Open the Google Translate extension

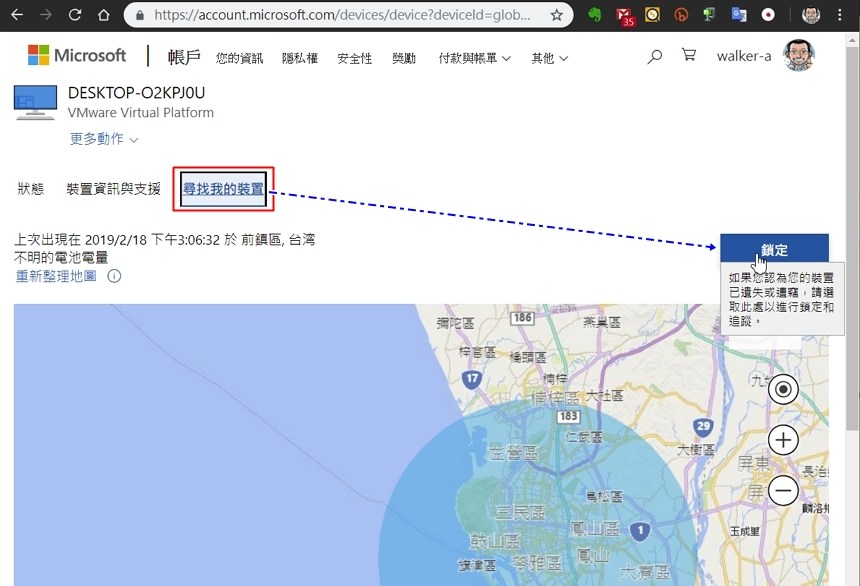[739, 15]
